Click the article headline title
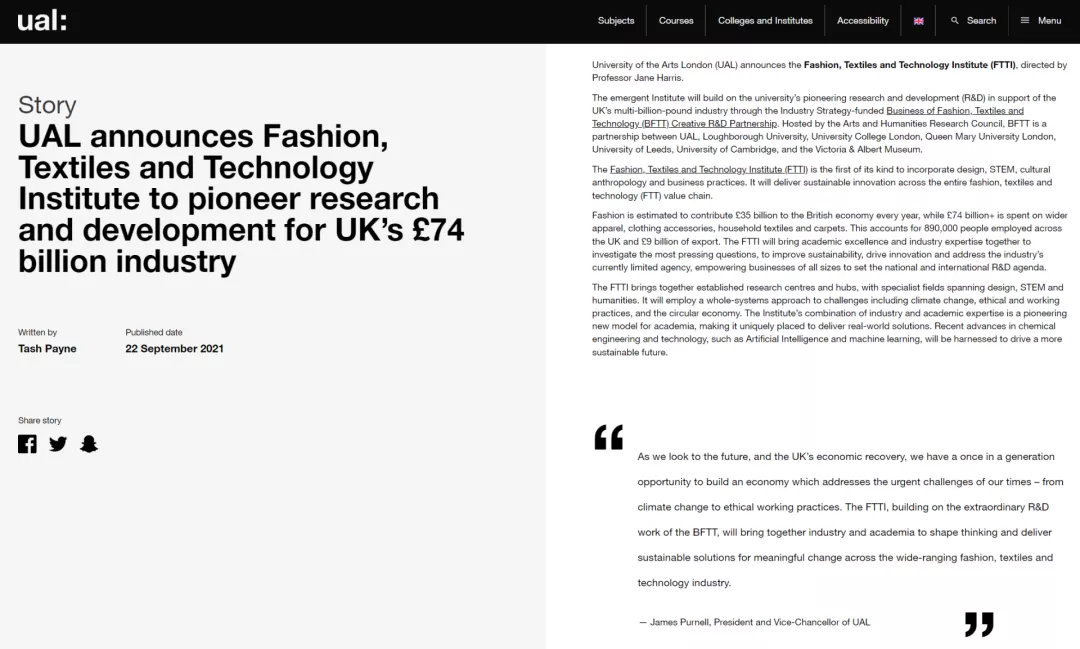1080x649 pixels. click(241, 198)
